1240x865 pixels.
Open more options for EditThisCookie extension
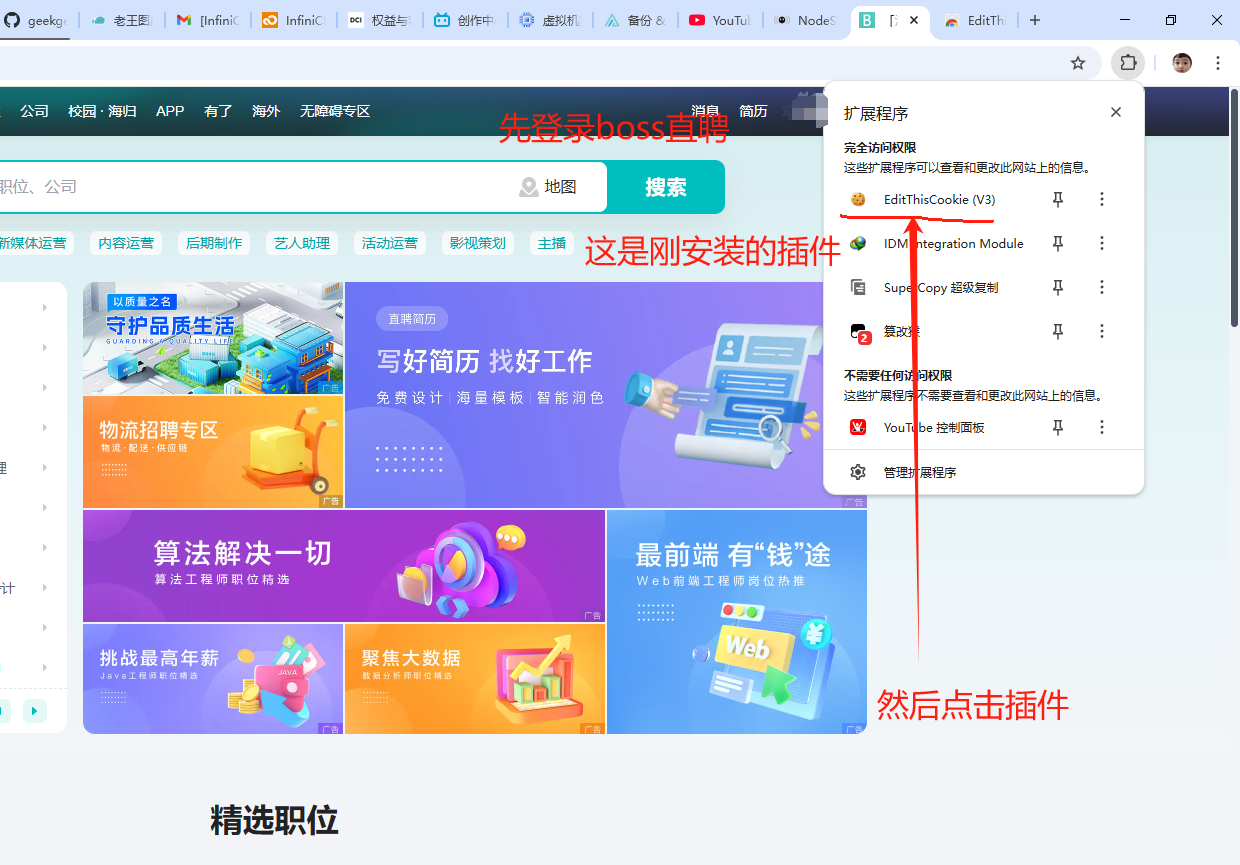coord(1102,200)
